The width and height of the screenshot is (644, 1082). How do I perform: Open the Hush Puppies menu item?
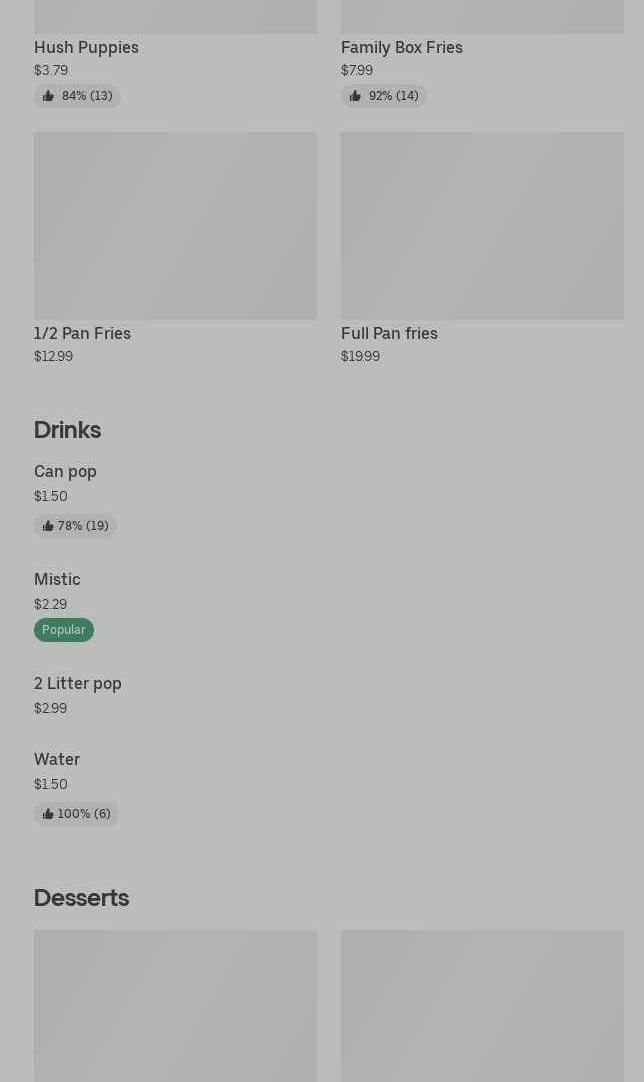coord(86,48)
